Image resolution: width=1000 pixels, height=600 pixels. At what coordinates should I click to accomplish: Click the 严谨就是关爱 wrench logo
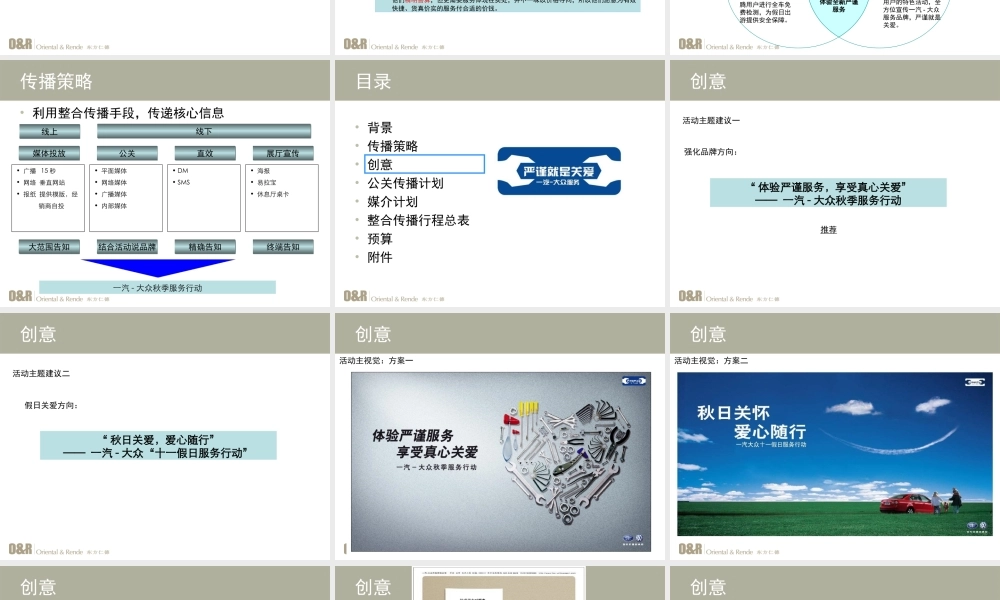559,171
